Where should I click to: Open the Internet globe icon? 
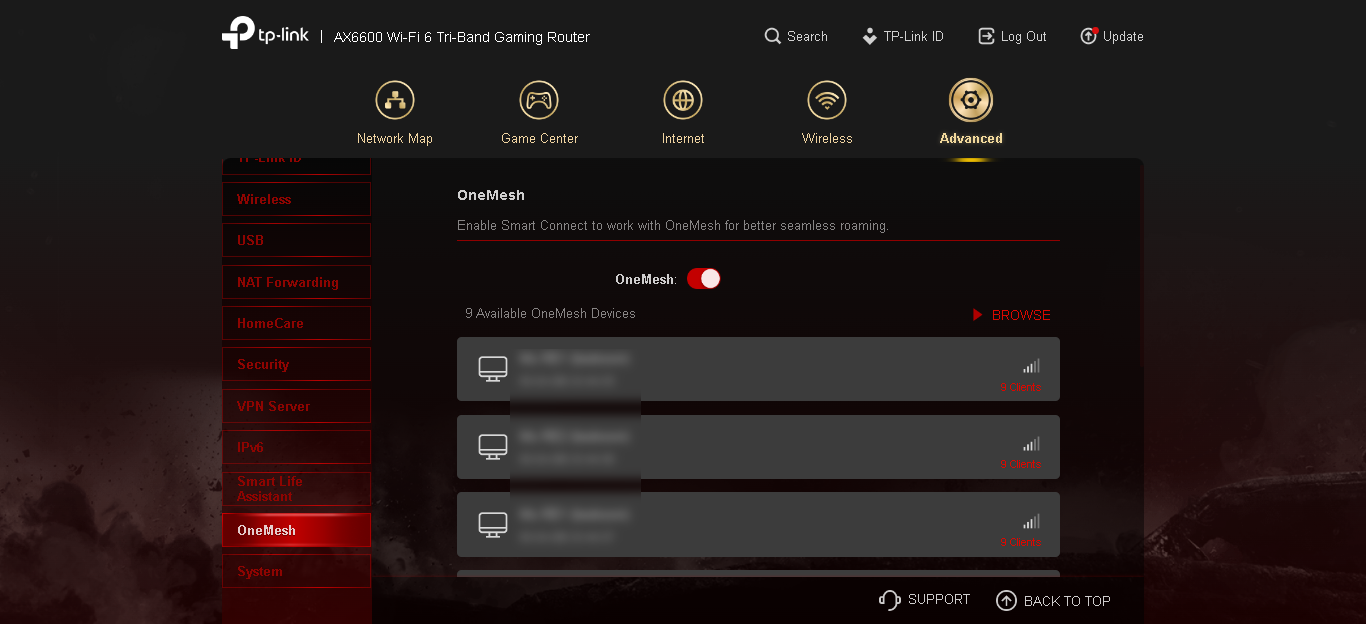coord(683,100)
